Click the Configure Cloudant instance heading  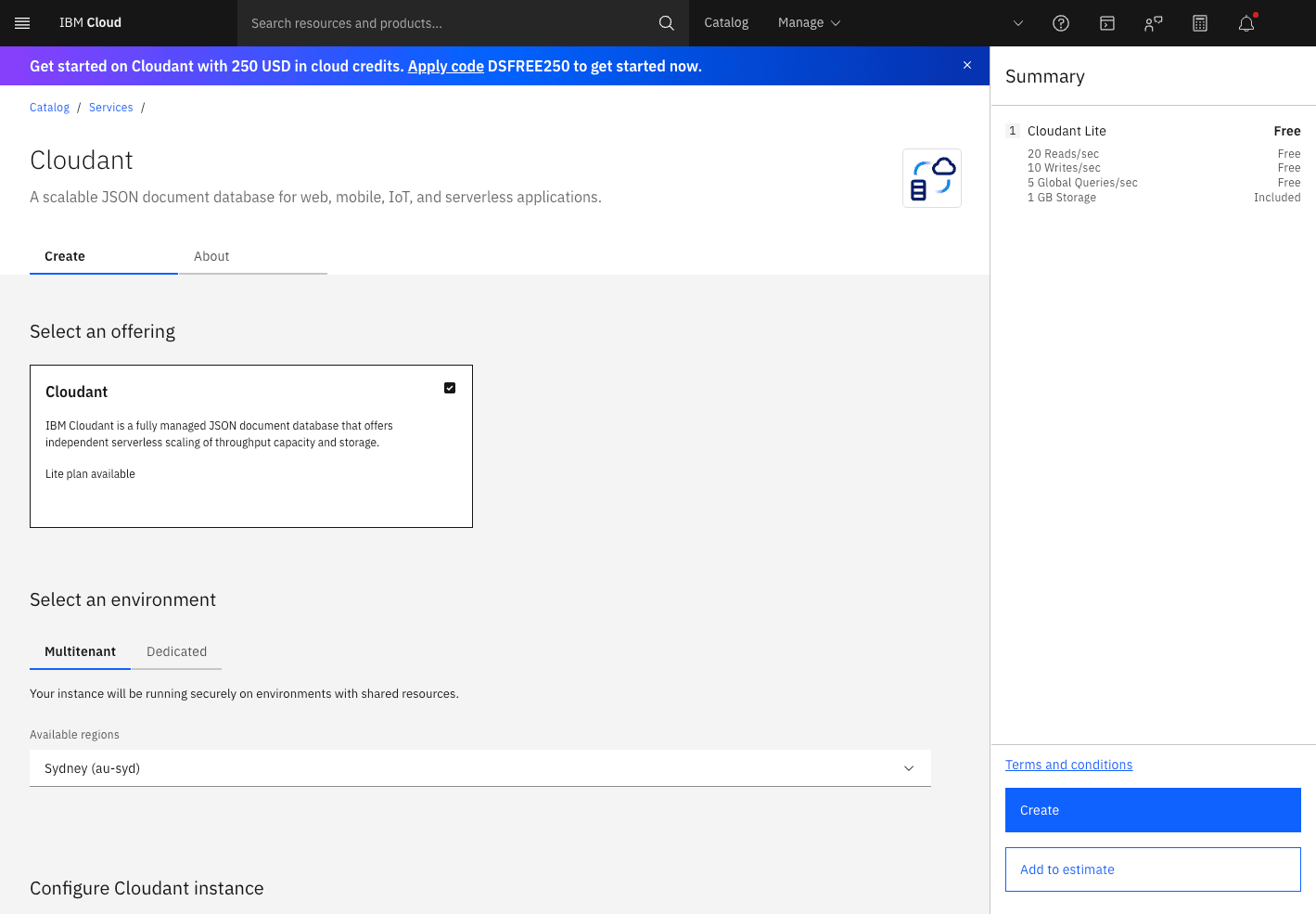click(x=147, y=888)
